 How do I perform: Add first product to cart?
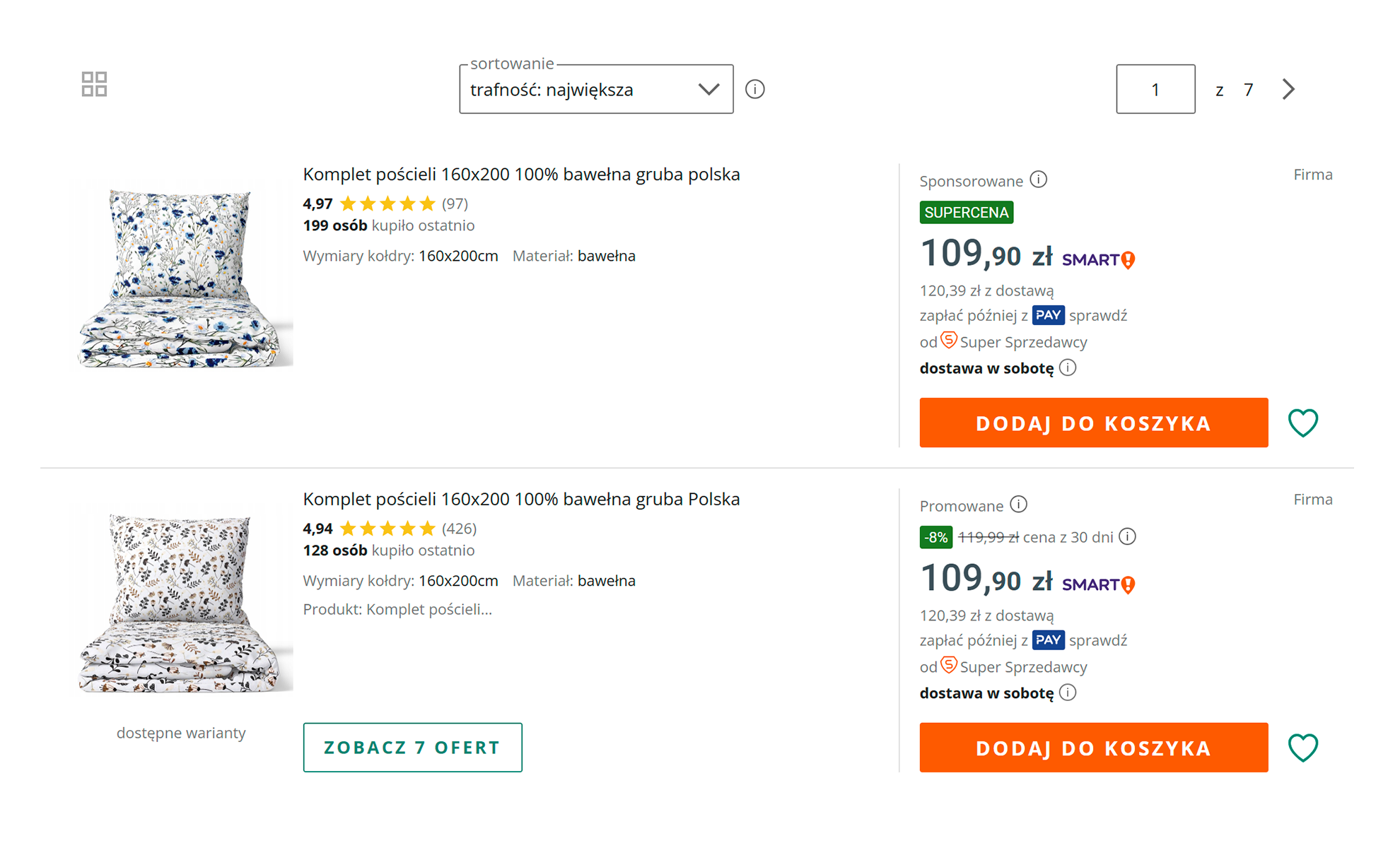click(x=1093, y=423)
